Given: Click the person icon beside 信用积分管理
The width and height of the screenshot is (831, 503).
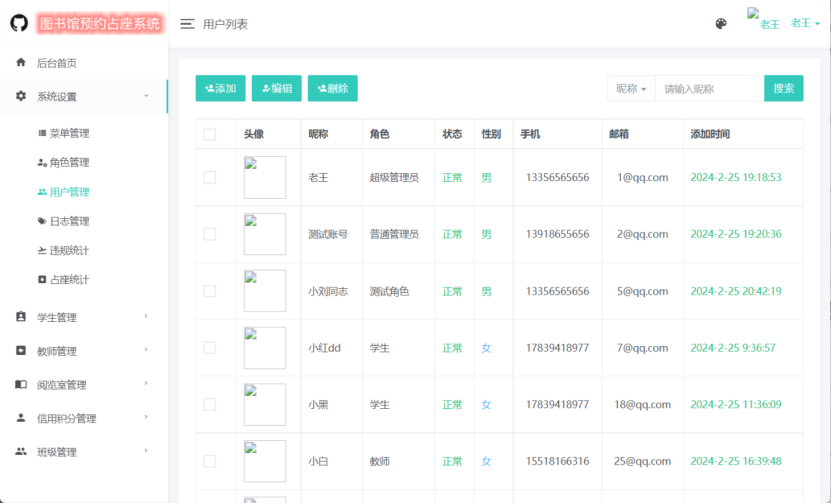Looking at the screenshot, I should pyautogui.click(x=21, y=418).
